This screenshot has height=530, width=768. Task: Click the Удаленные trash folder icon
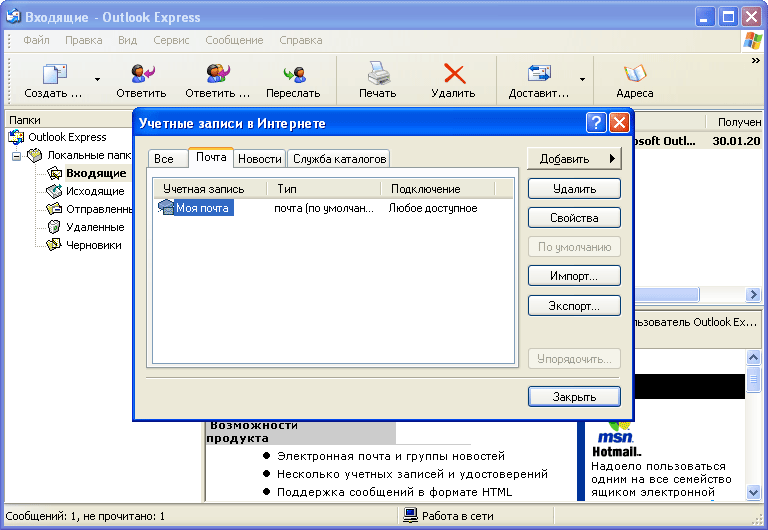pos(54,227)
